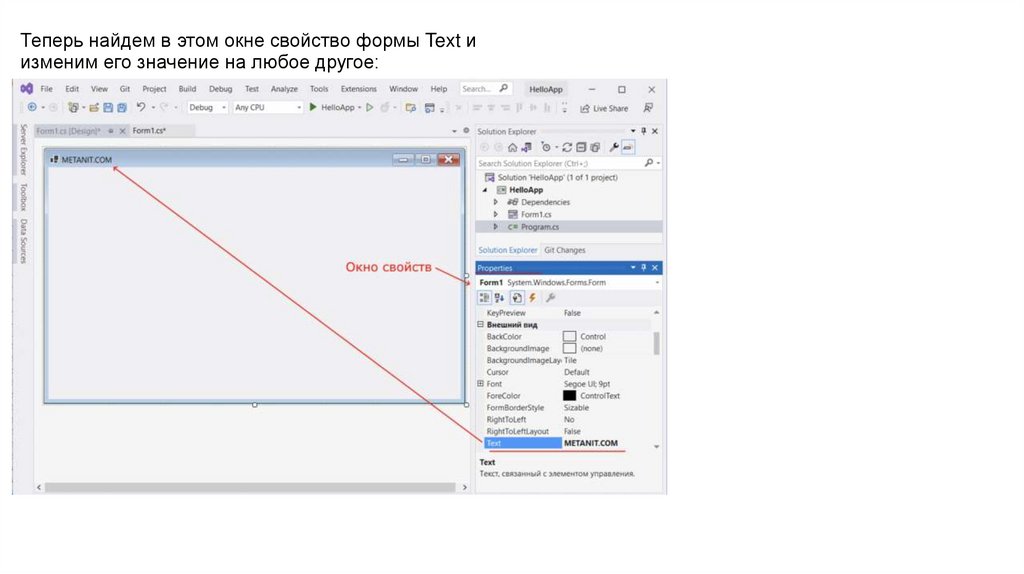Viewport: 1024px width, 574px height.
Task: Open the Edit menu
Action: [x=72, y=89]
